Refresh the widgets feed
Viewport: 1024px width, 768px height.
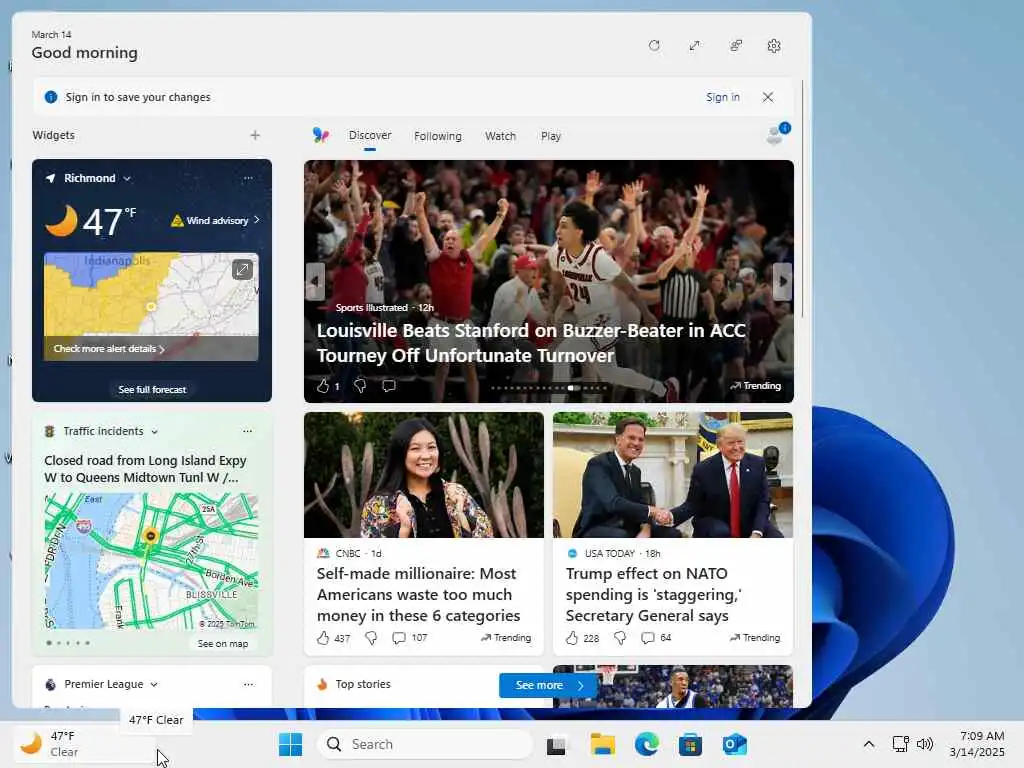tap(654, 46)
